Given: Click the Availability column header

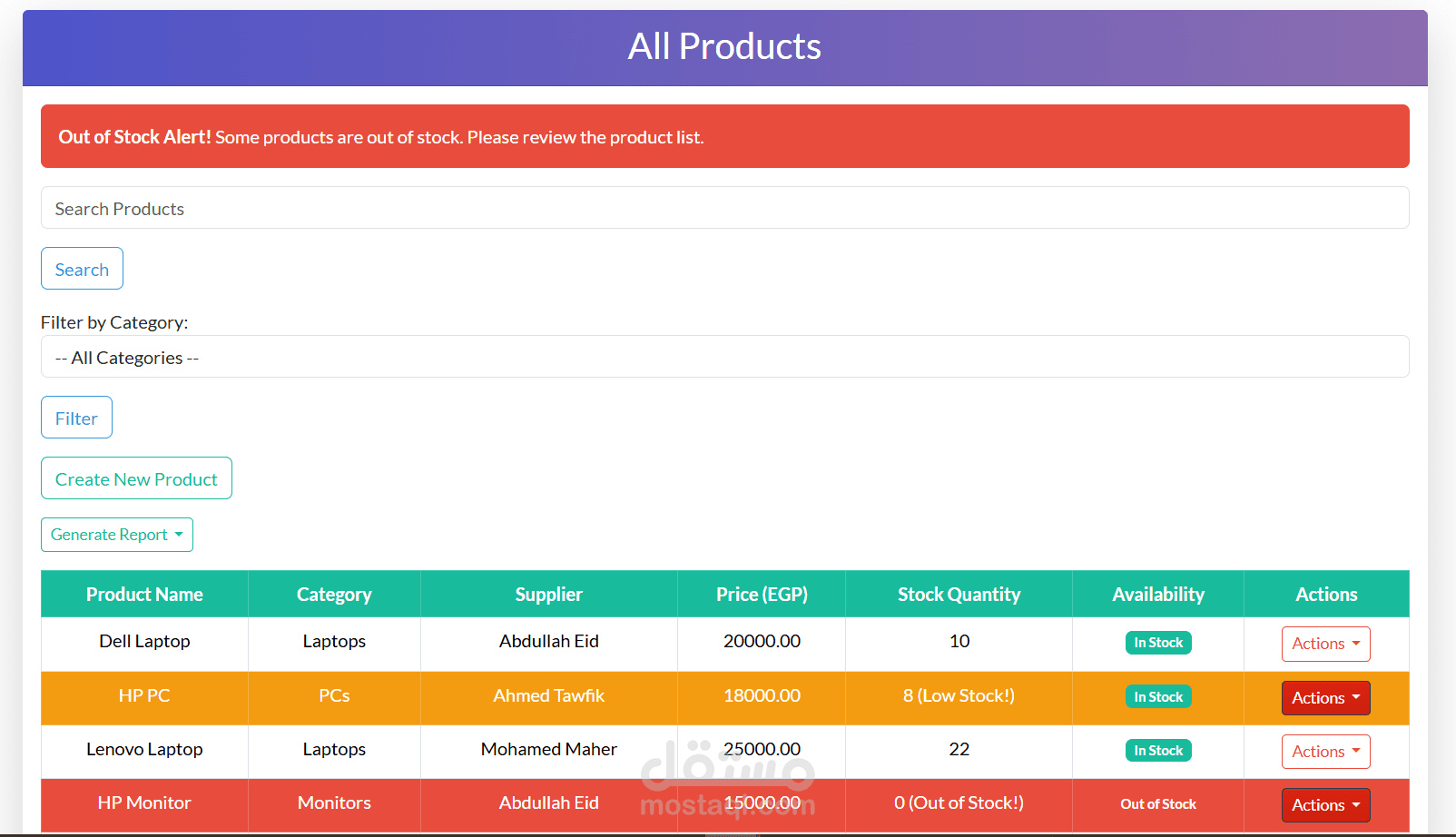Looking at the screenshot, I should tap(1158, 595).
